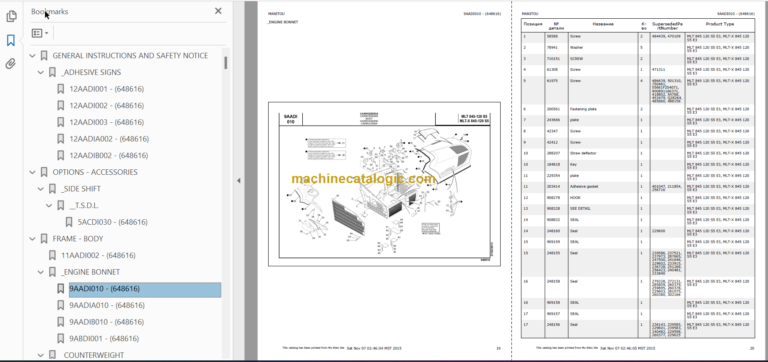Click the bookmark icon beside 12AADI001
This screenshot has height=362, width=768.
tap(61, 89)
